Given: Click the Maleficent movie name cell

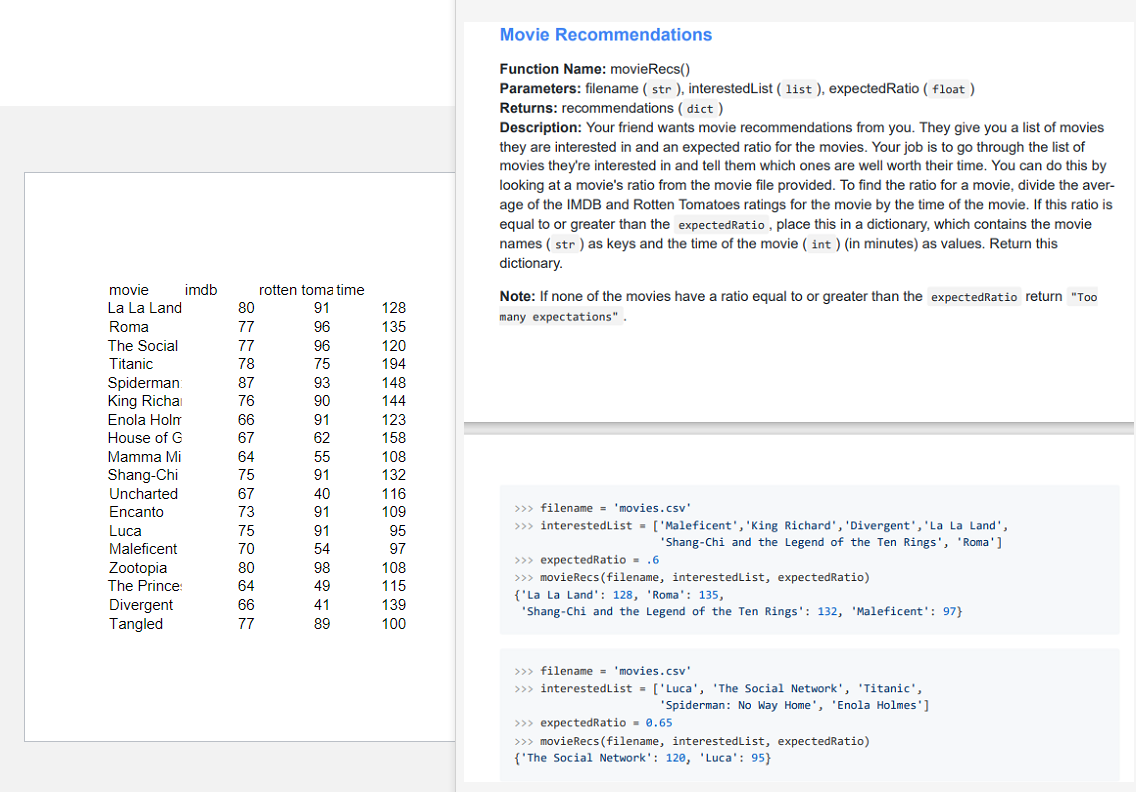Looking at the screenshot, I should click(143, 549).
